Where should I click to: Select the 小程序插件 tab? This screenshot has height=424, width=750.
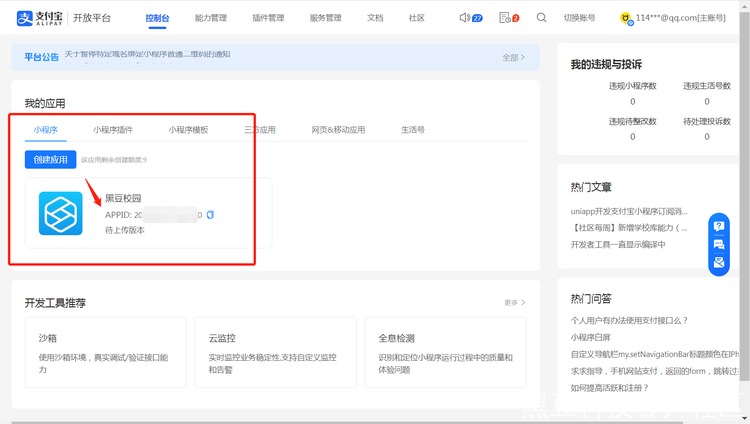point(113,130)
